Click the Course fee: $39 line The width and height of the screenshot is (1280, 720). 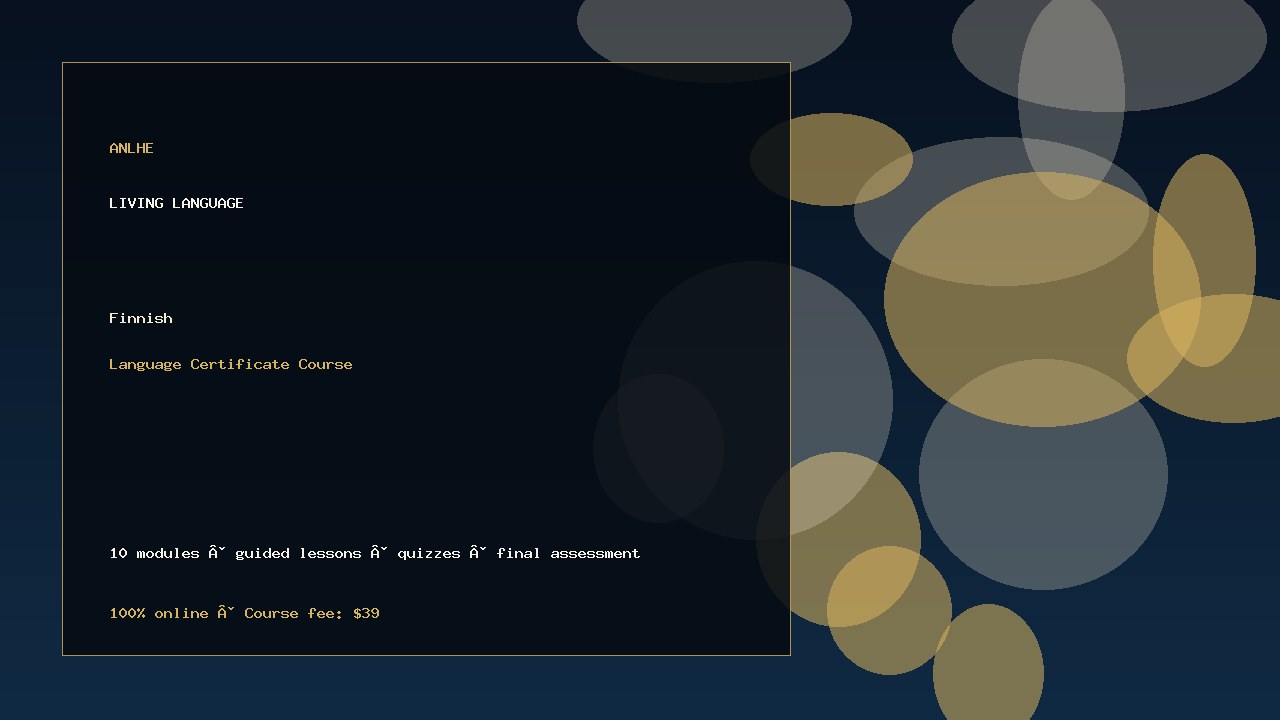coord(244,613)
